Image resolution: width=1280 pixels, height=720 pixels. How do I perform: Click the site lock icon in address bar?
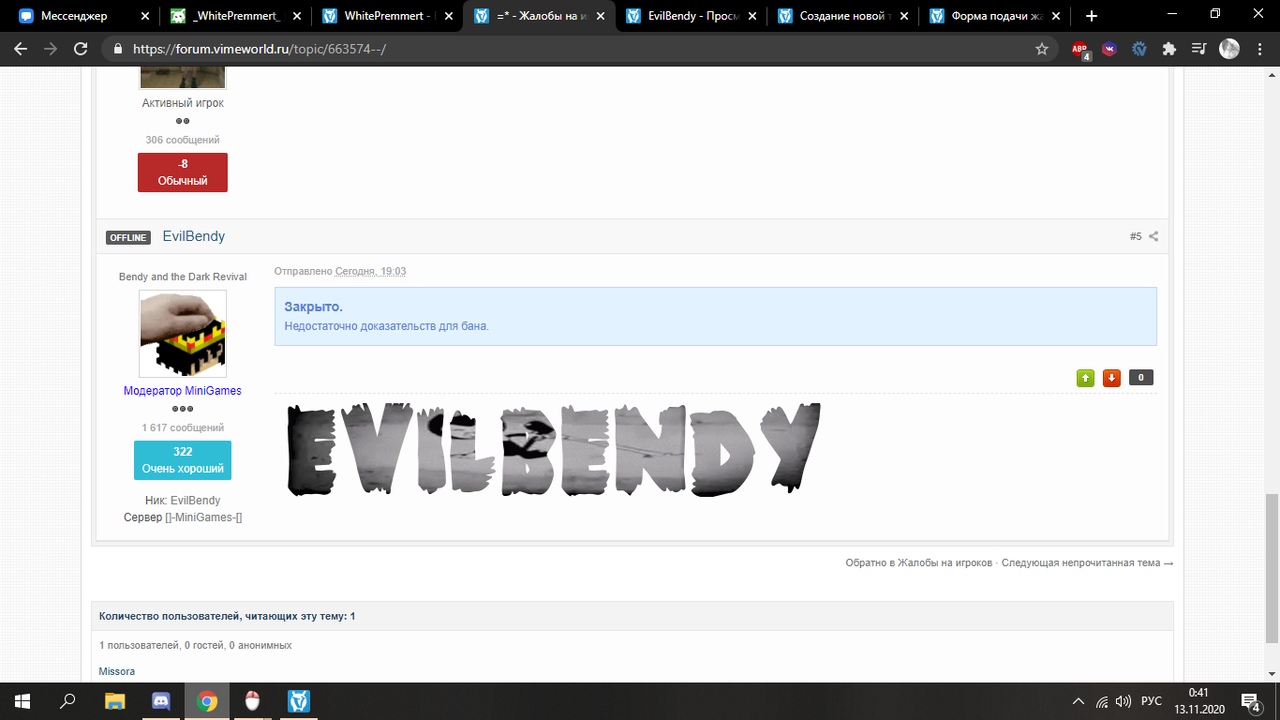click(x=118, y=48)
